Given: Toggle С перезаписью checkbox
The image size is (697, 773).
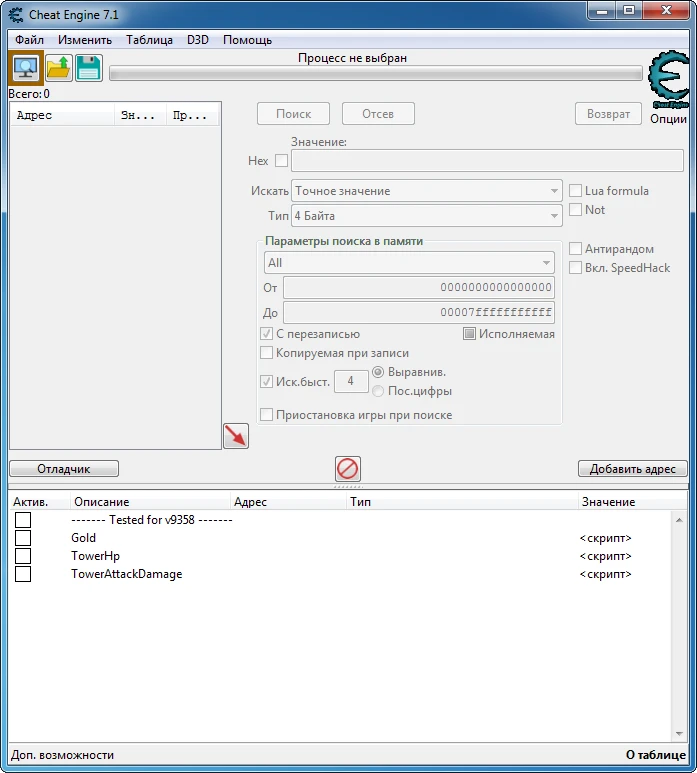Looking at the screenshot, I should (266, 334).
